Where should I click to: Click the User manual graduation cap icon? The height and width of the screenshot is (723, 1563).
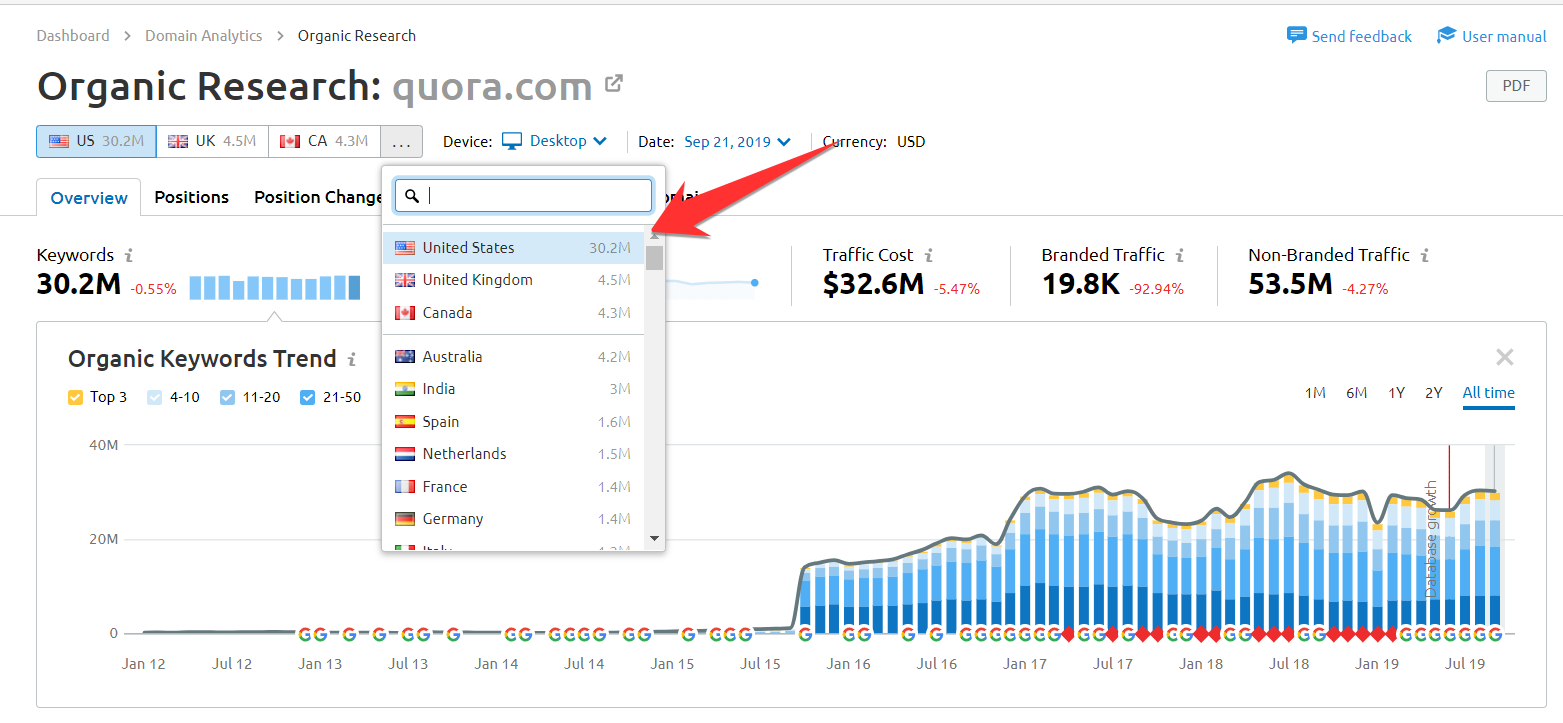(1446, 36)
